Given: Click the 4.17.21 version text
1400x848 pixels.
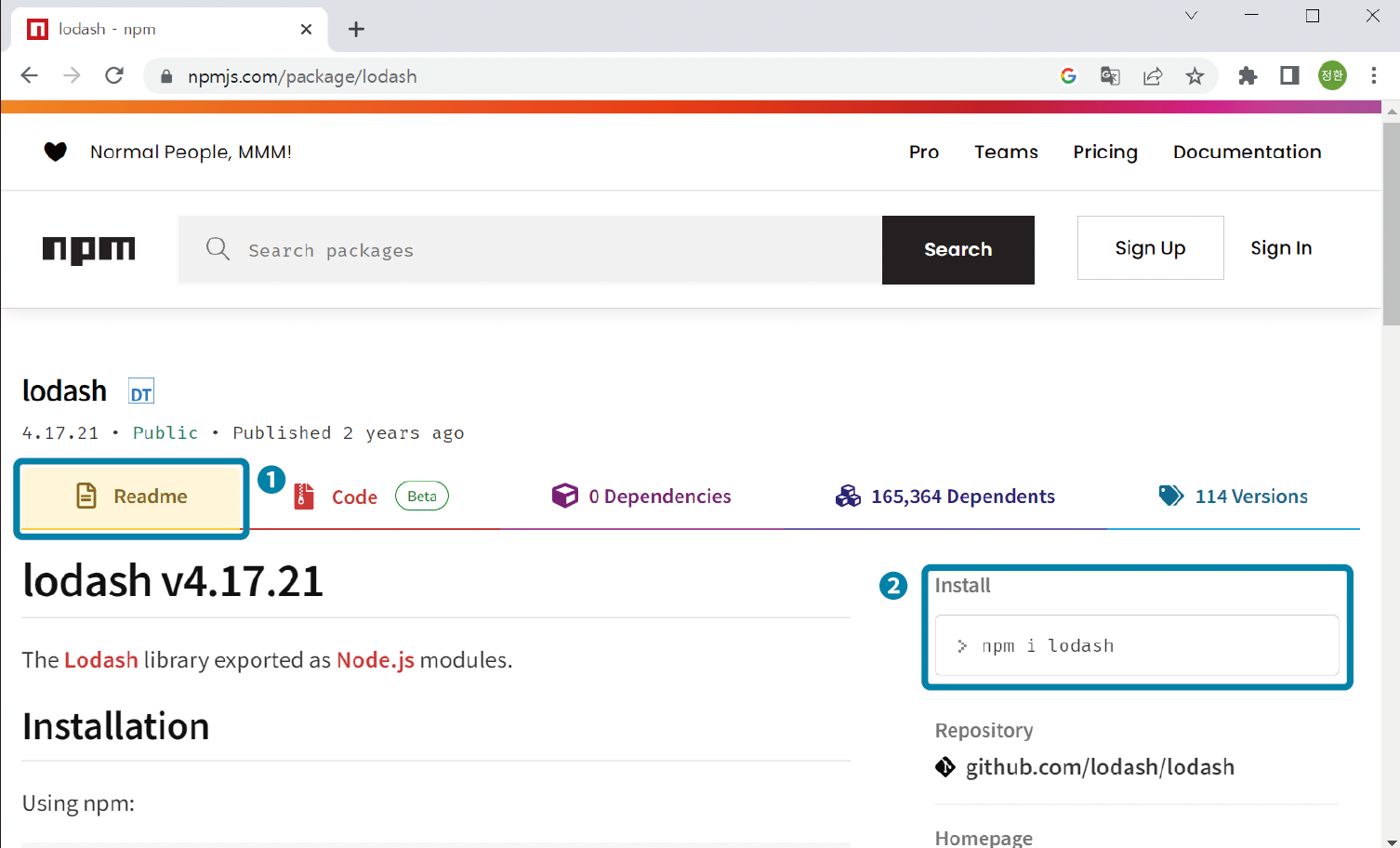Looking at the screenshot, I should coord(60,433).
